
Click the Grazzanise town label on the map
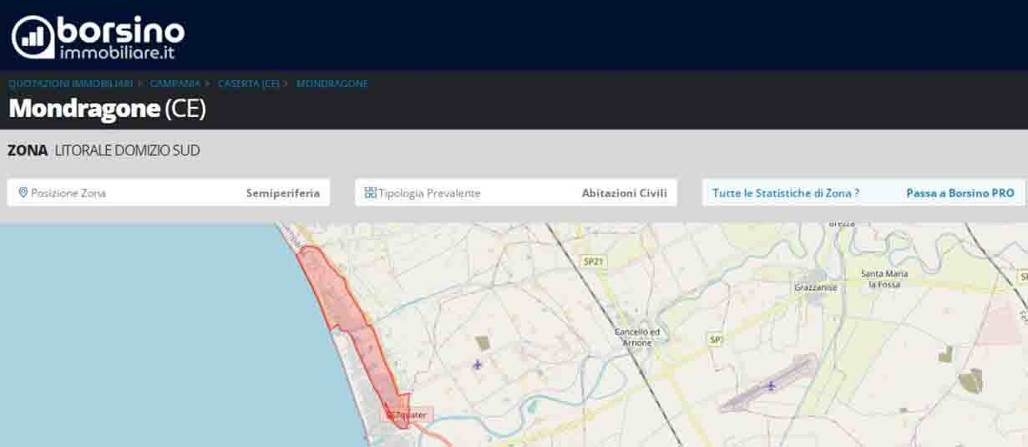[817, 286]
